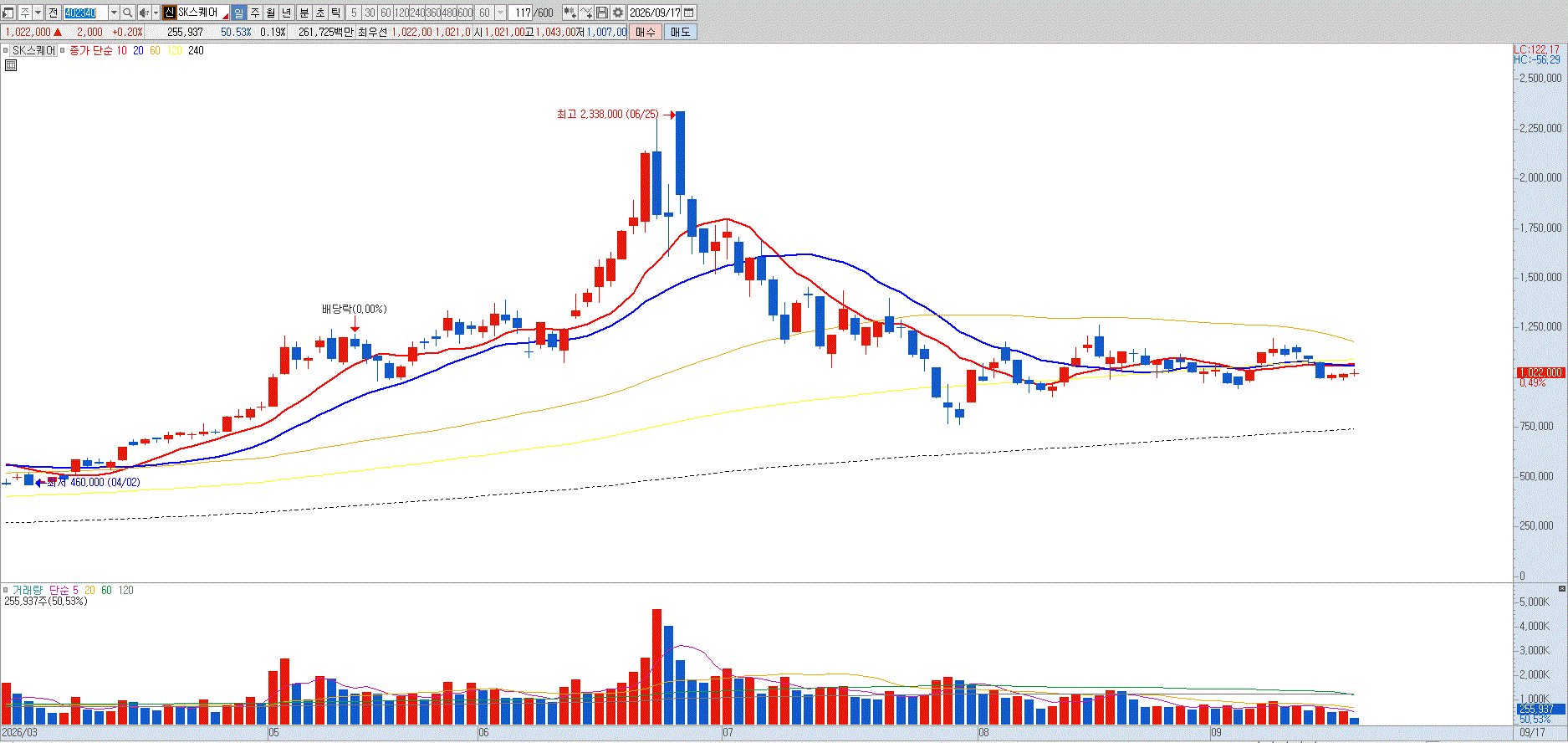The image size is (1568, 743).
Task: Click the add-indicator line chart icon
Action: [586, 13]
